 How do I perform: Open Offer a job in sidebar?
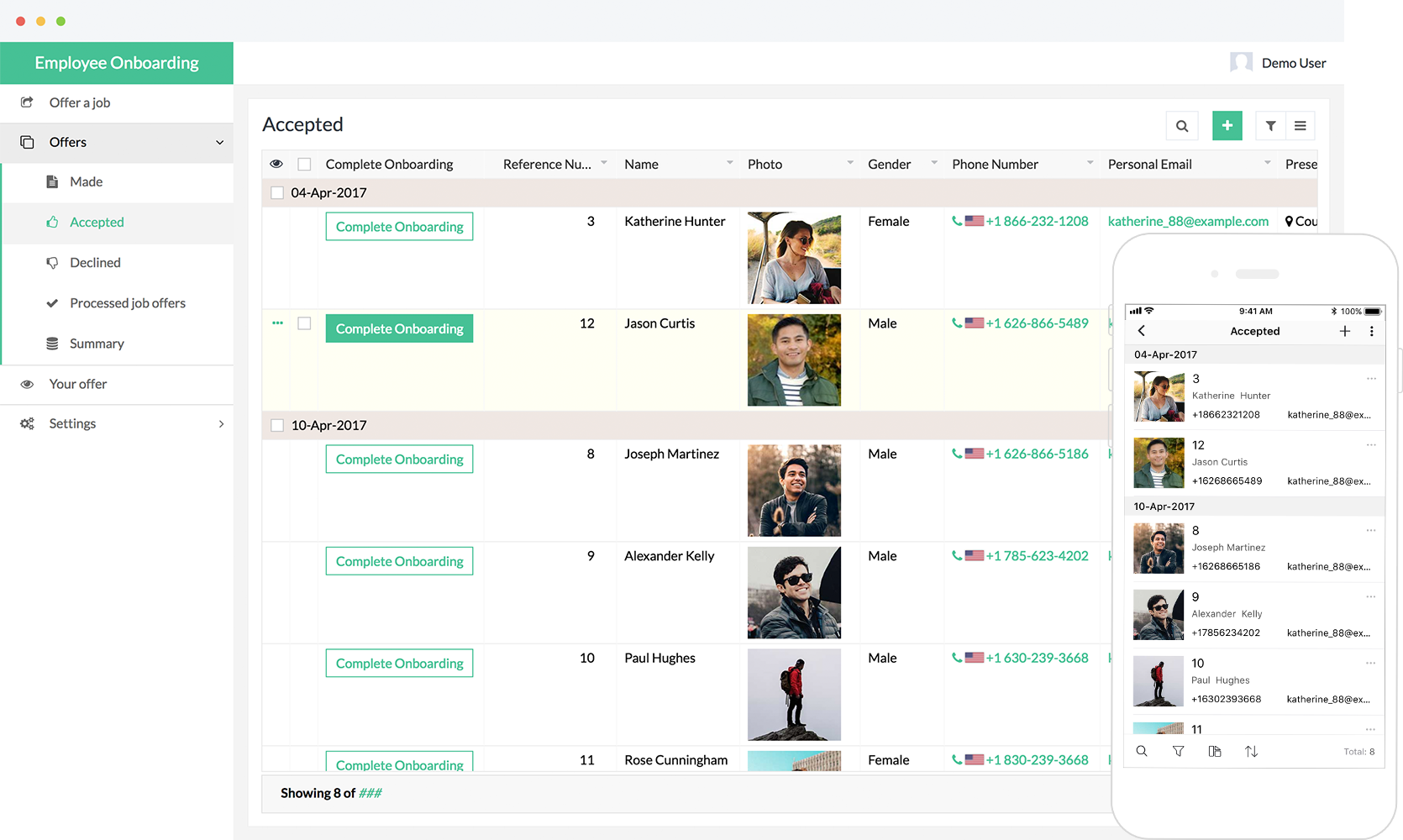(117, 102)
